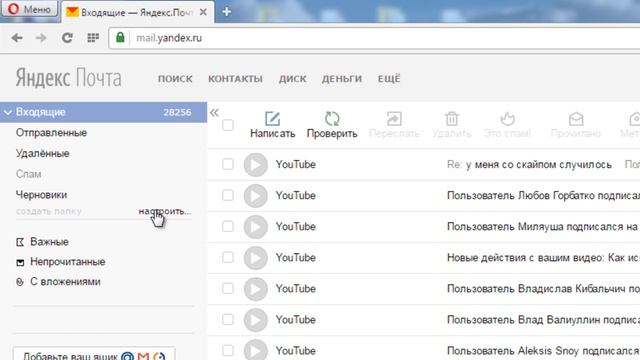
Task: Open message 'Пользователь Миляуша подписался на'
Action: pyautogui.click(x=542, y=227)
